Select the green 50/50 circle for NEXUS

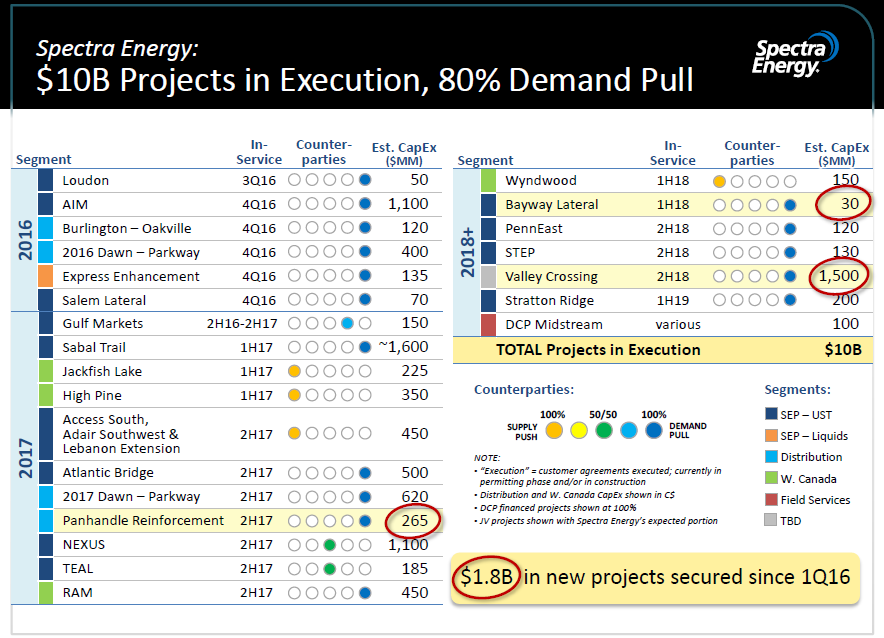pos(330,544)
